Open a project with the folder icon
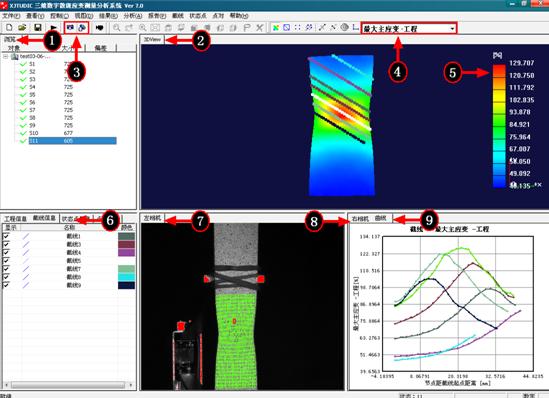The image size is (549, 398). 22,28
